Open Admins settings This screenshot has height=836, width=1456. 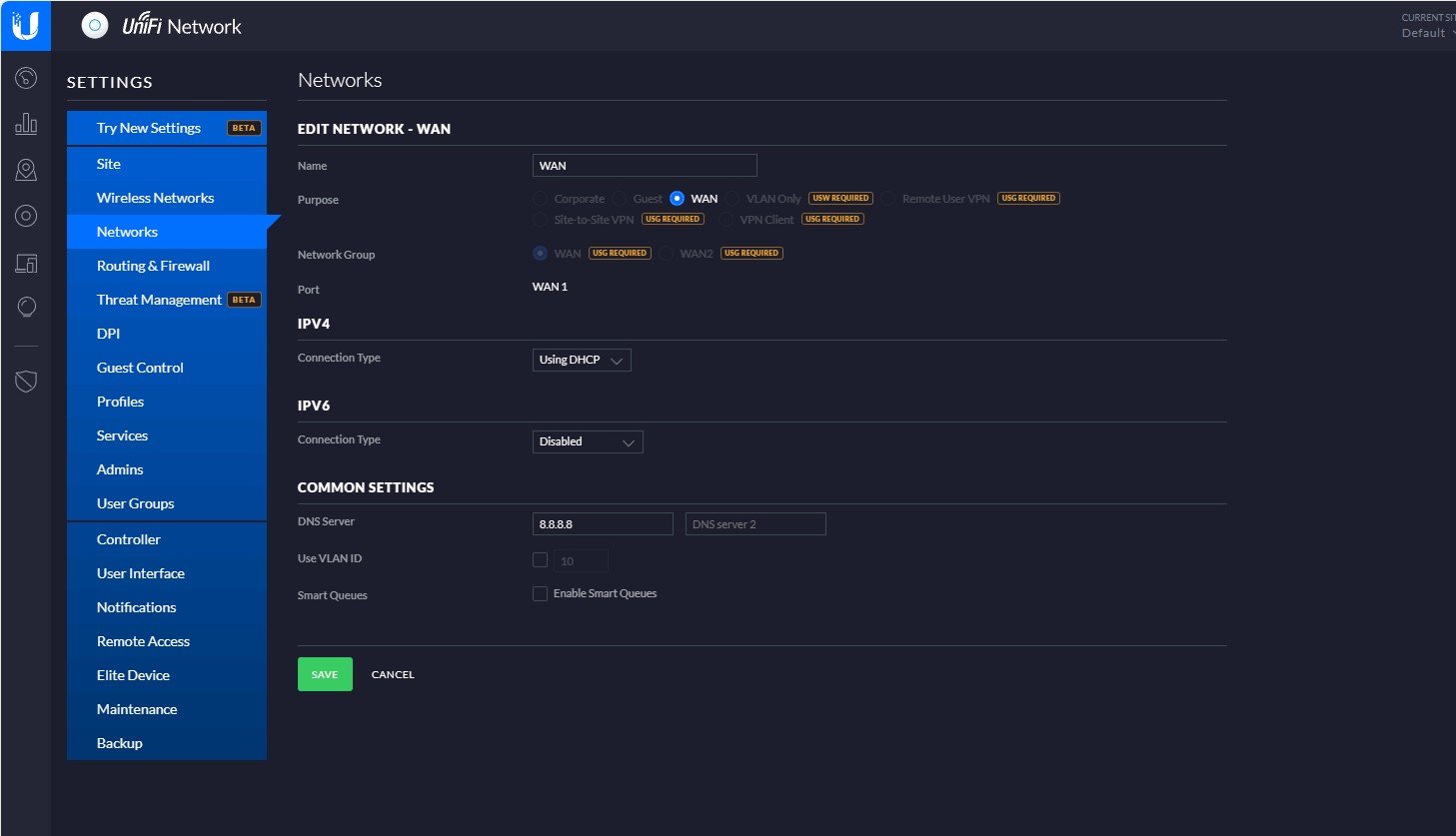167,469
